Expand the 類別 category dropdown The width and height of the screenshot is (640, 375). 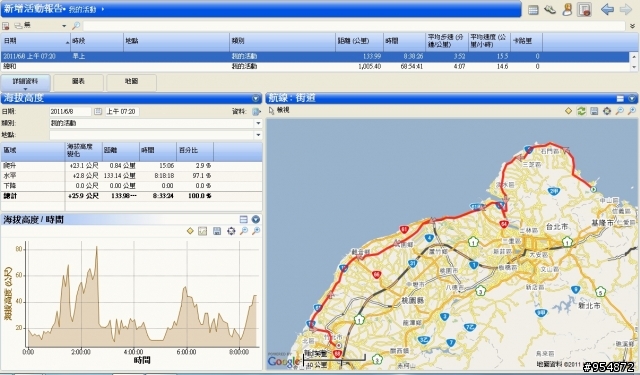258,123
